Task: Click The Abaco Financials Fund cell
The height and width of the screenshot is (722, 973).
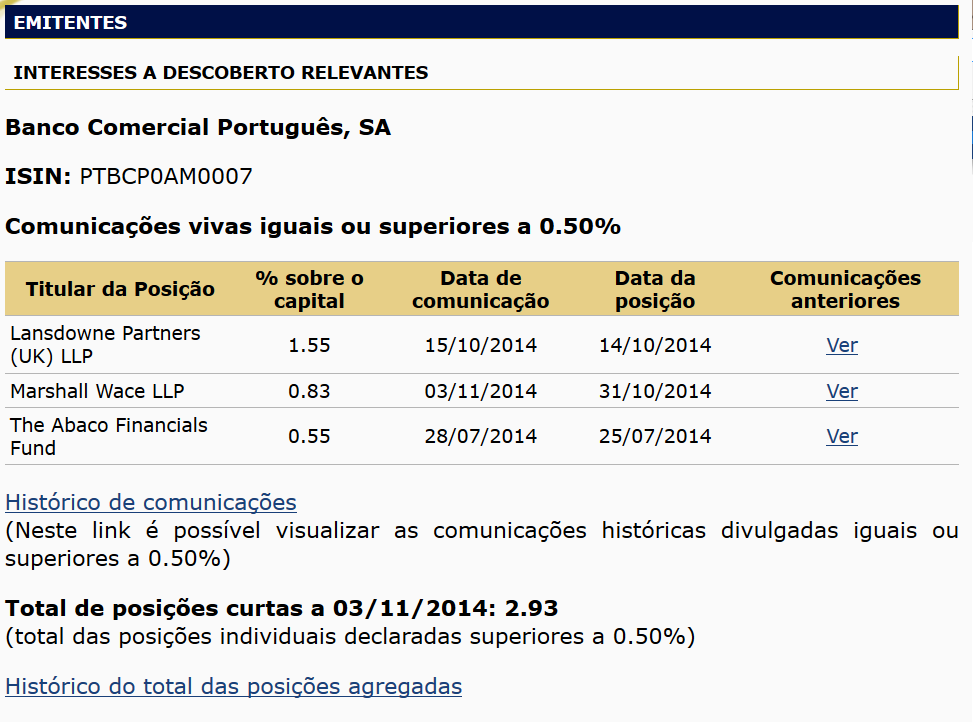Action: click(x=109, y=436)
